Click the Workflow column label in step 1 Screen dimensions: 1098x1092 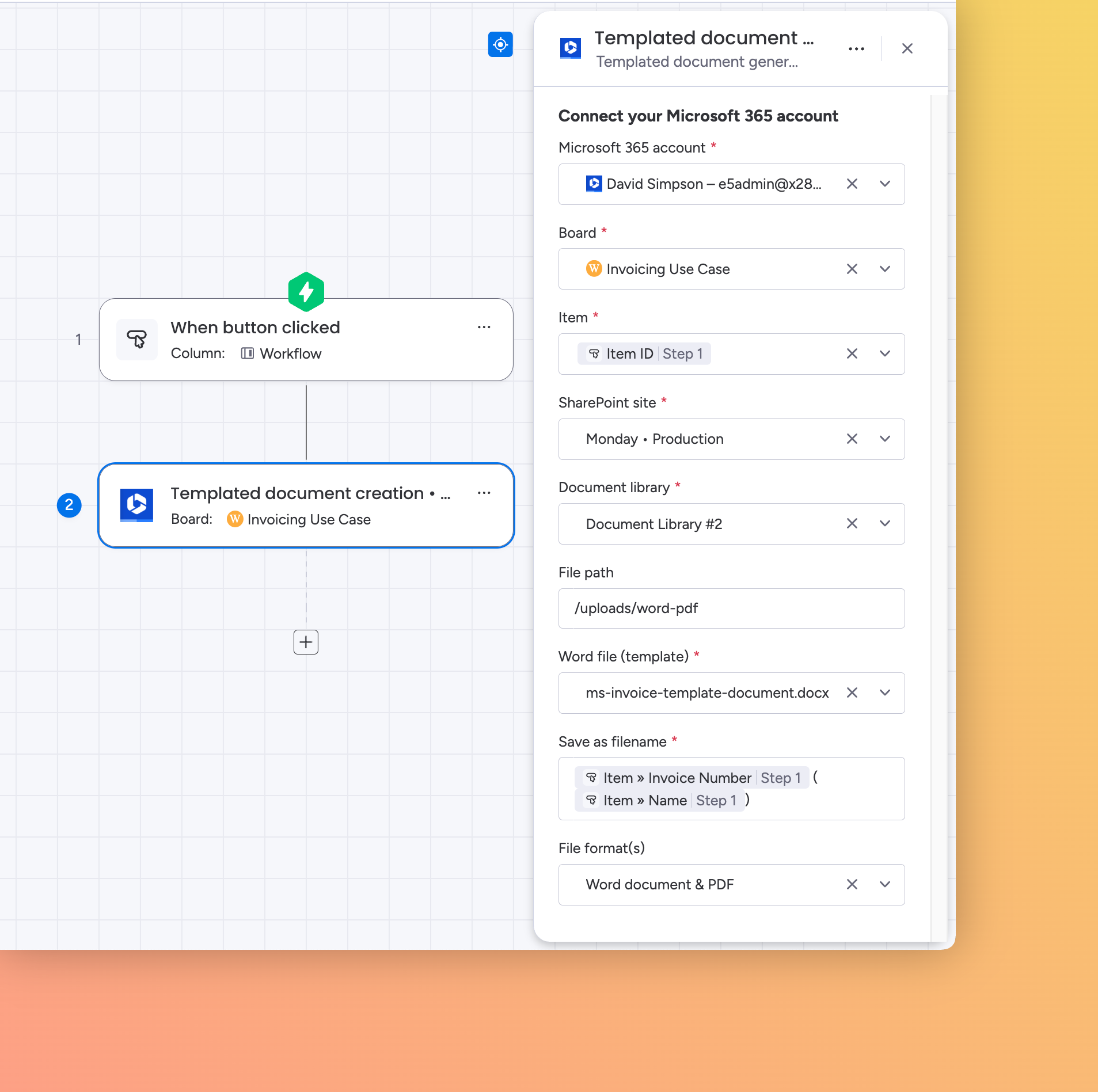click(x=281, y=353)
